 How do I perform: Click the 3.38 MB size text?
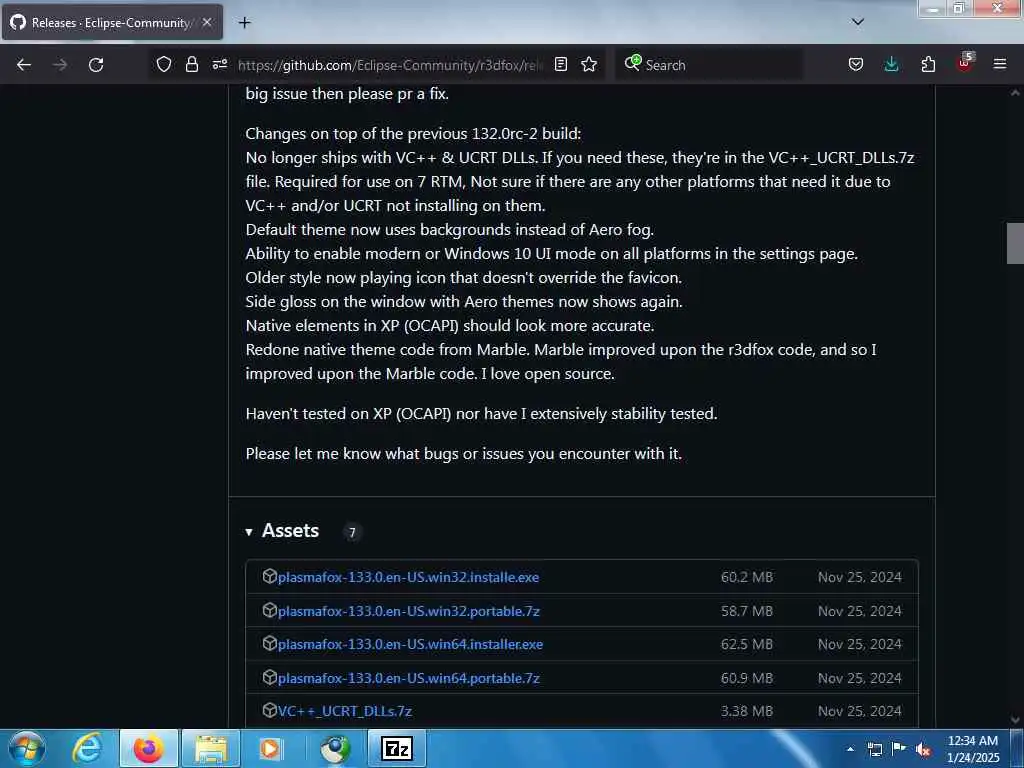(746, 711)
